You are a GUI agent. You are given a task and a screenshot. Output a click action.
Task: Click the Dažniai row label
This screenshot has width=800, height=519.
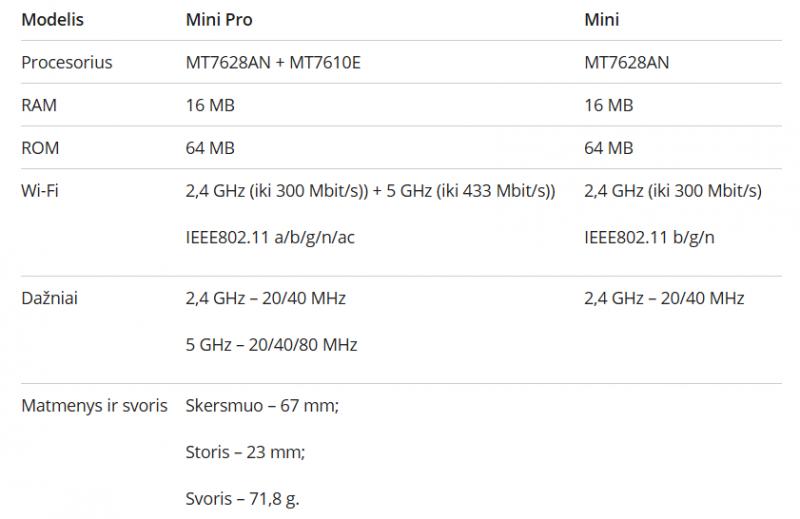49,298
